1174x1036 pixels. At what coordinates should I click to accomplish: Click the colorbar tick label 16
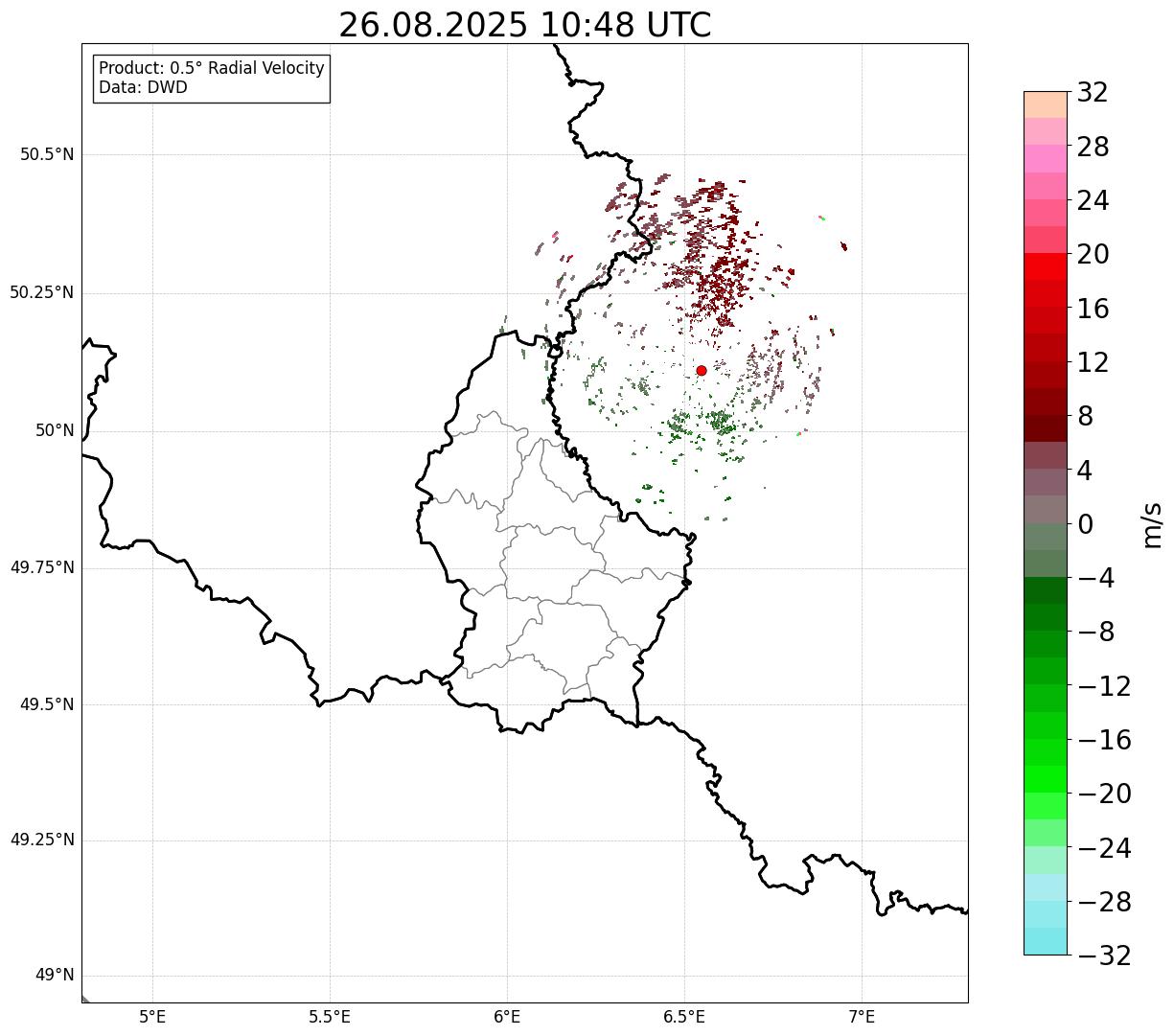point(1093,309)
